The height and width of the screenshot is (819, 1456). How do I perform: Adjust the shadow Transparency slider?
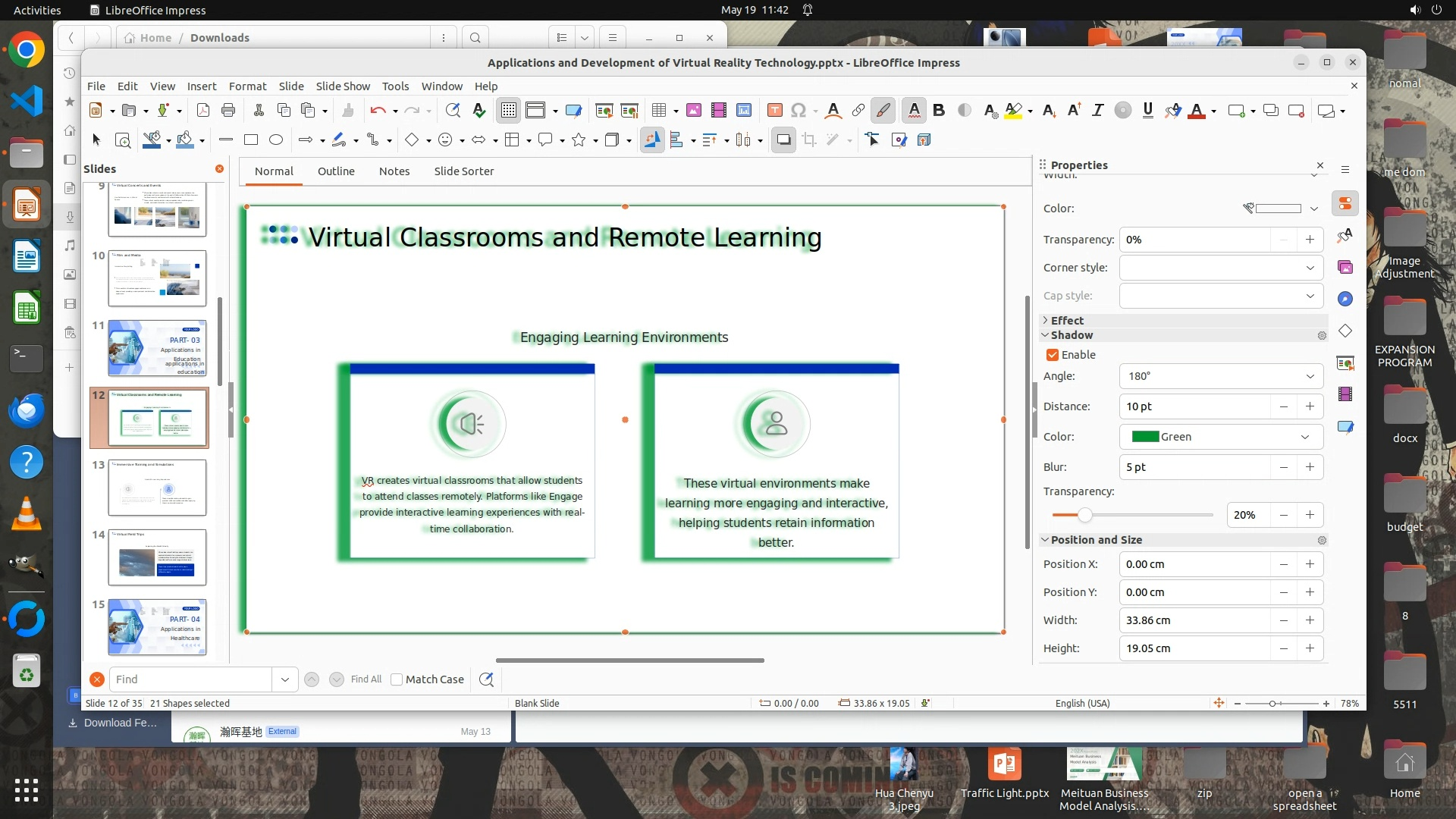point(1085,515)
